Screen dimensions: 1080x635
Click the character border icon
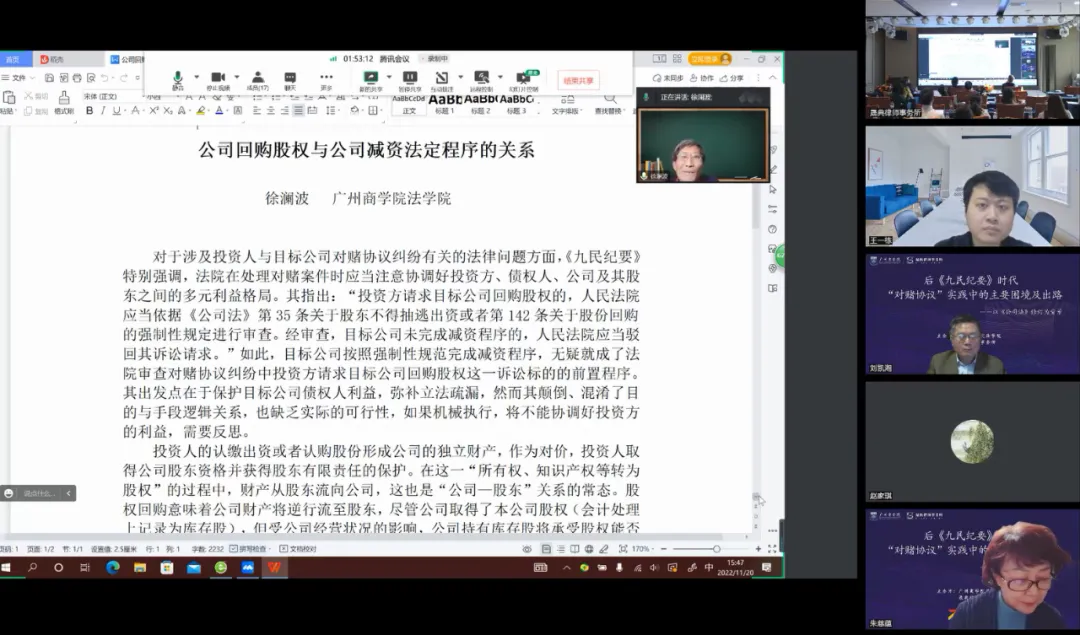pyautogui.click(x=238, y=110)
